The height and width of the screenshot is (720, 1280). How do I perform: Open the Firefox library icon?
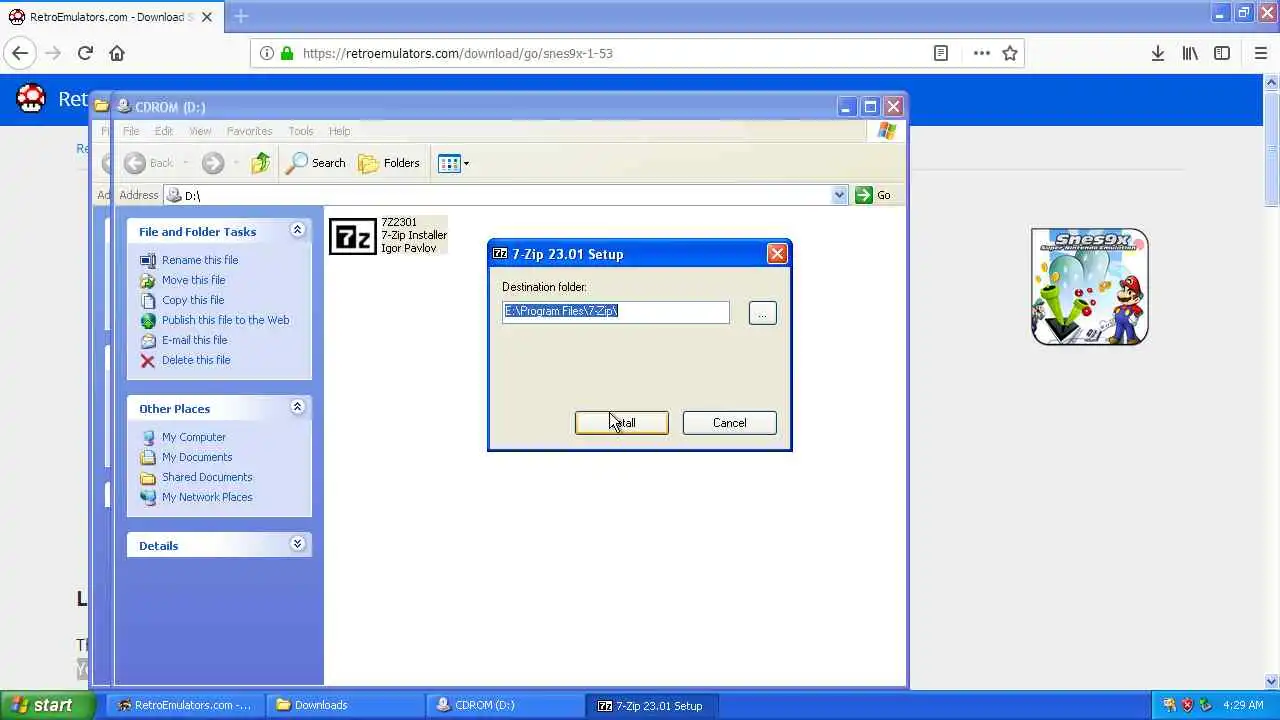1190,53
